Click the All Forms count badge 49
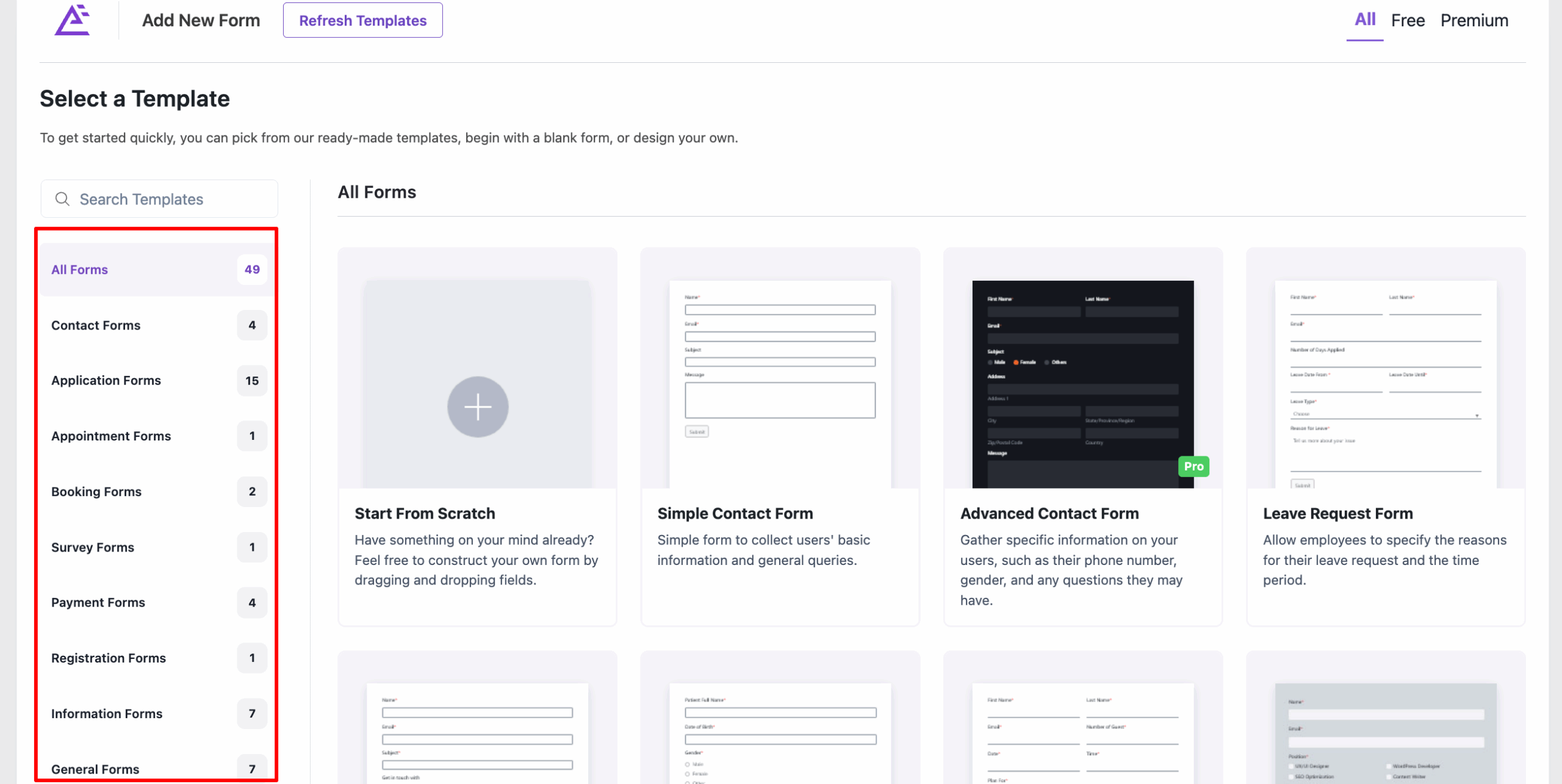The height and width of the screenshot is (784, 1562). 252,270
